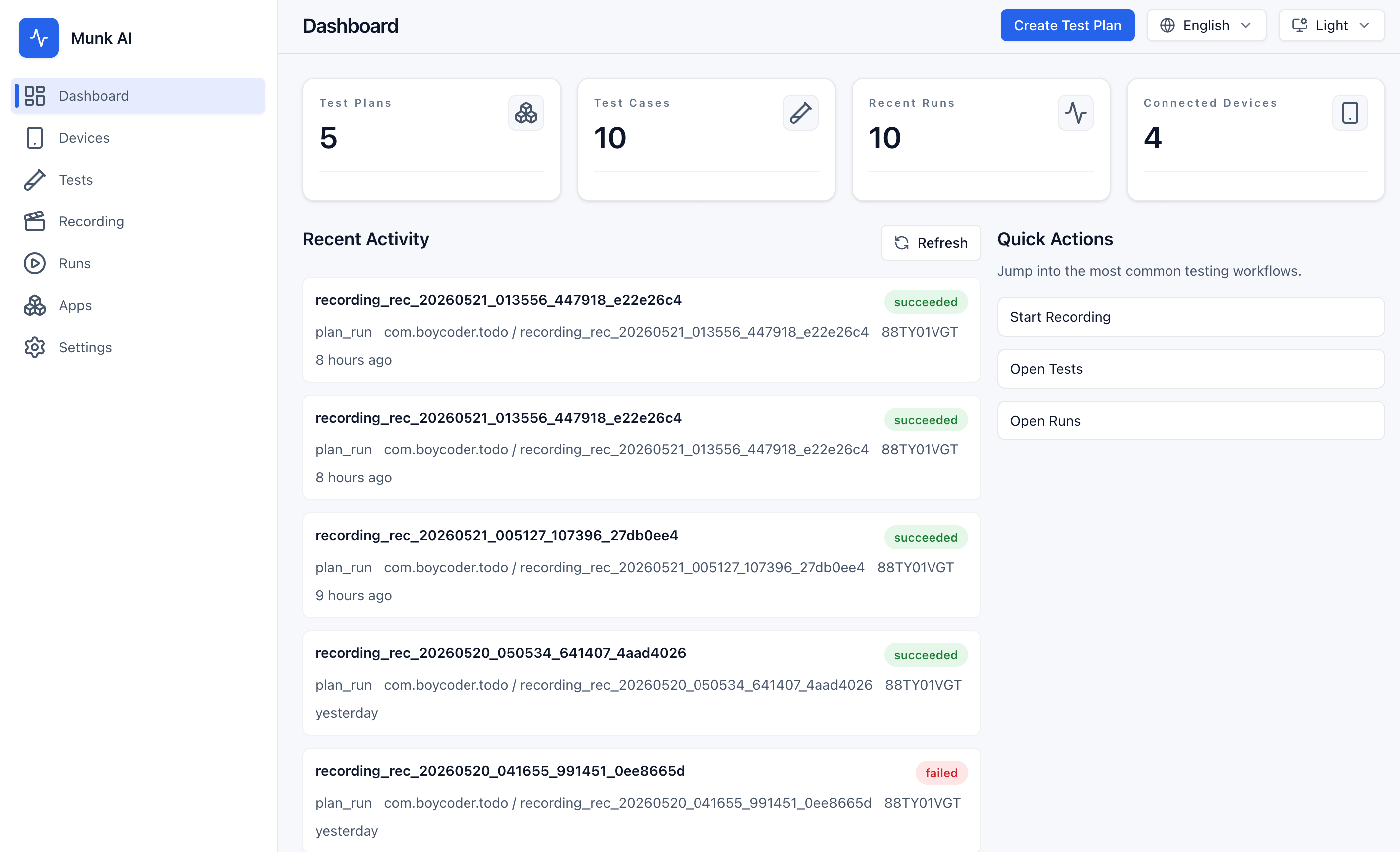This screenshot has width=1400, height=852.
Task: Click the Create Test Plan button
Action: (x=1067, y=25)
